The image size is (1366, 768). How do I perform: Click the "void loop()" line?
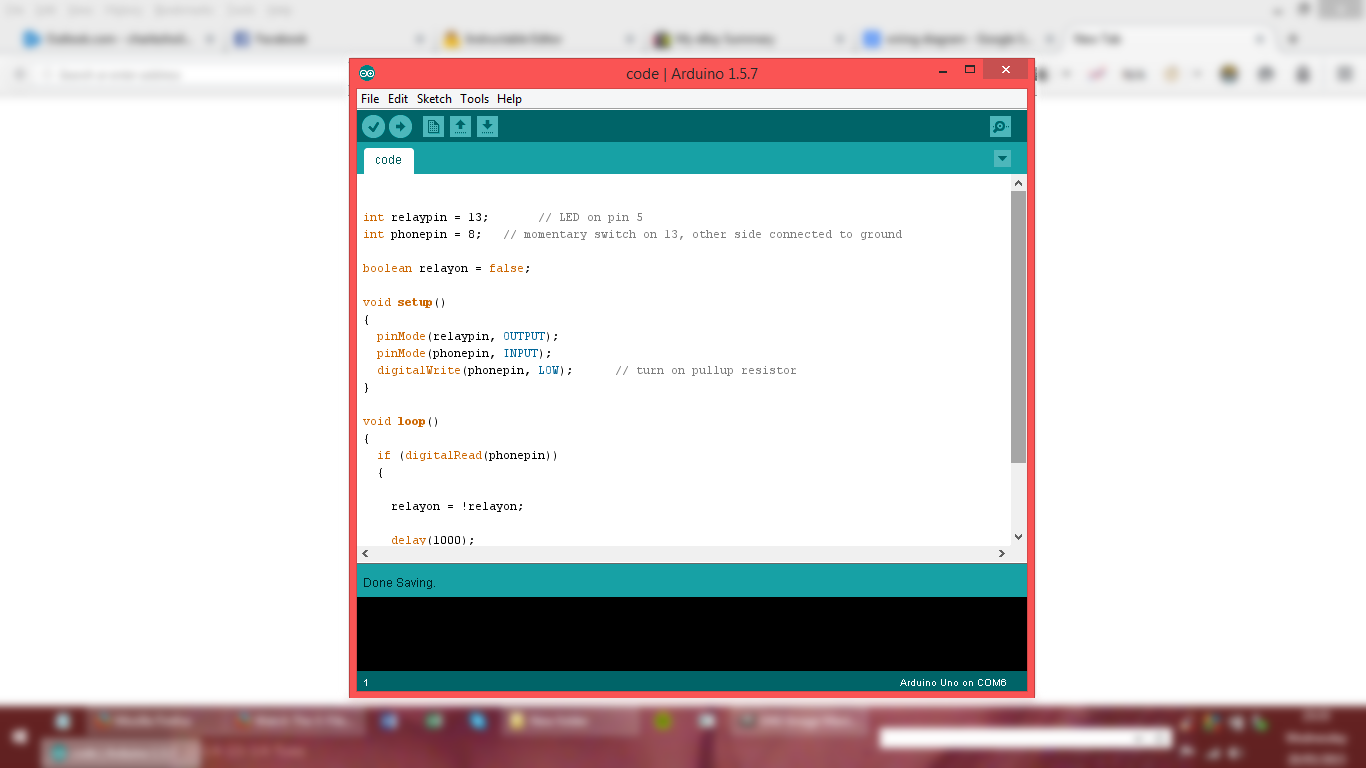pyautogui.click(x=401, y=421)
